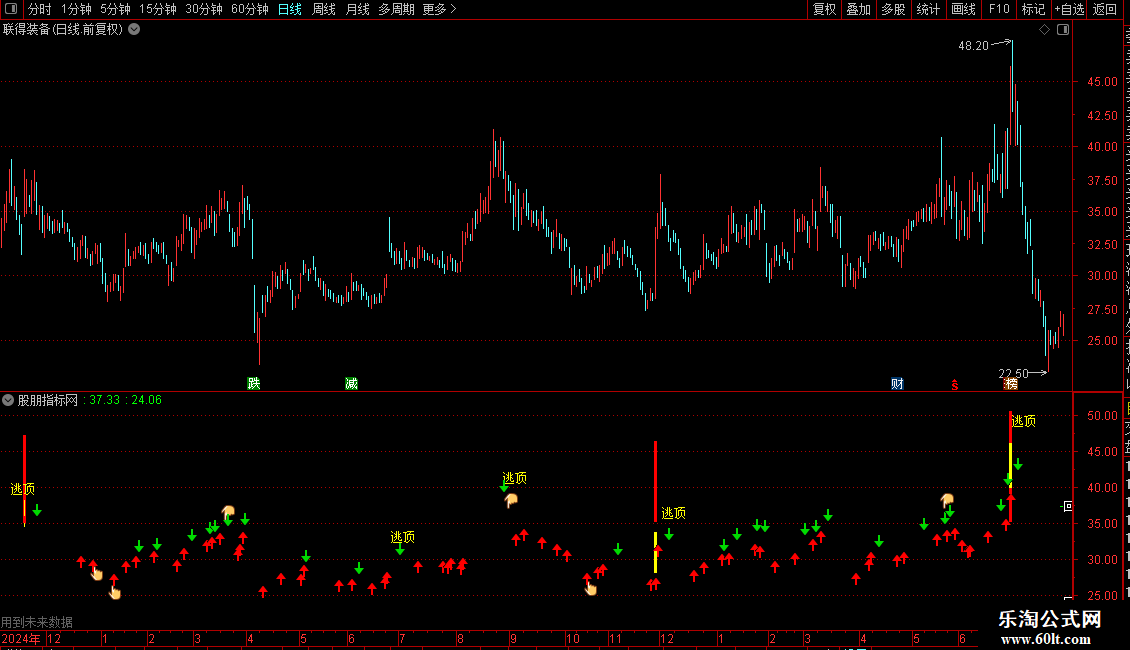
Task: Click the 逃顶 label beside the rightmost red bar
Action: [1024, 421]
